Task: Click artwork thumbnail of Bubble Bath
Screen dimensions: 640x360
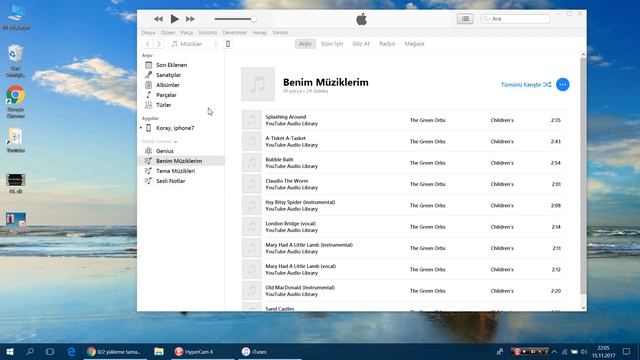Action: pyautogui.click(x=251, y=163)
